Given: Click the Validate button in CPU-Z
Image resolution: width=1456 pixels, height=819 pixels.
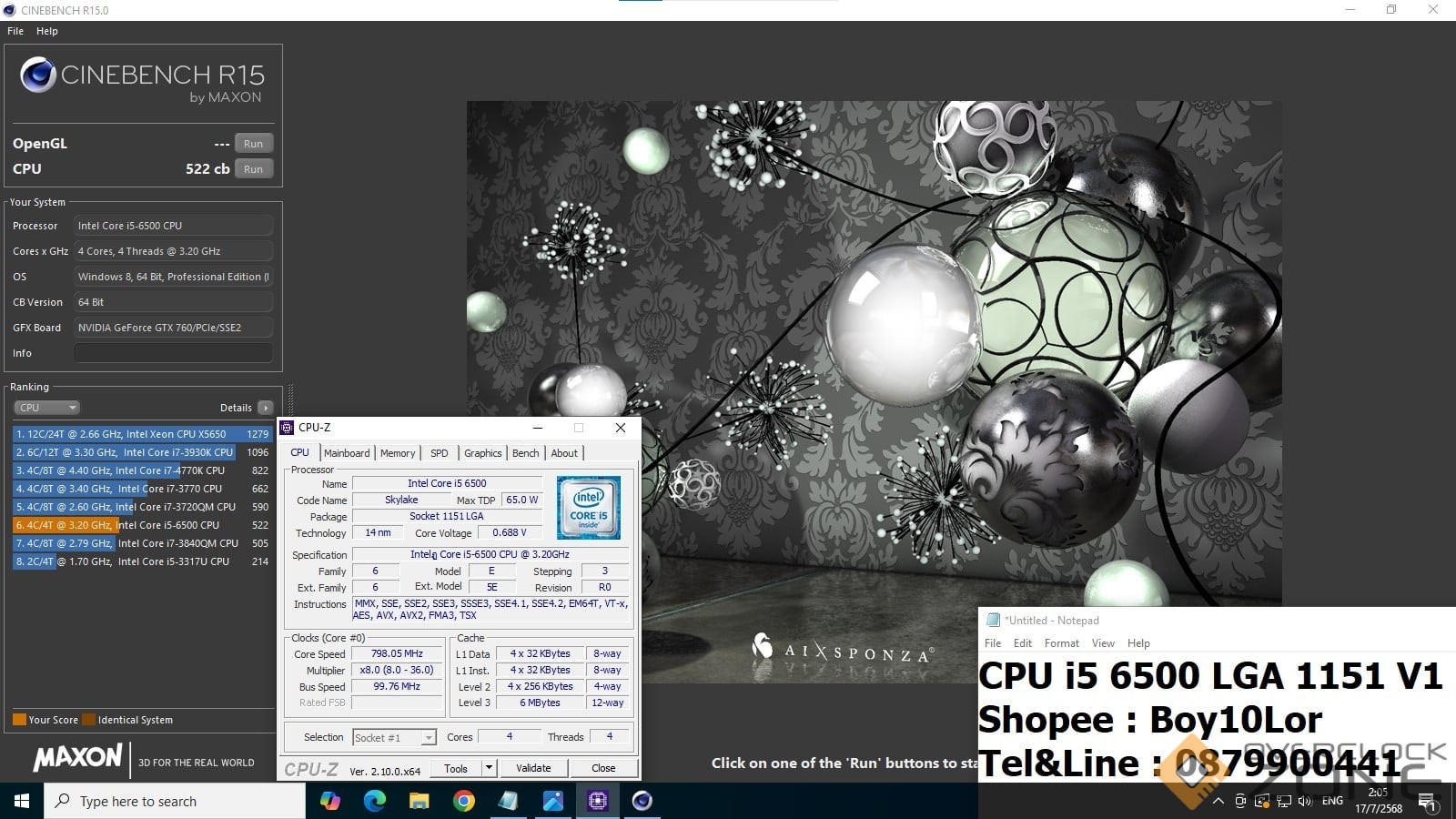Looking at the screenshot, I should coord(533,768).
